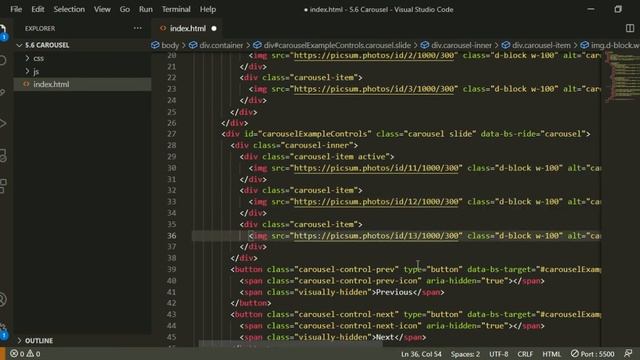Open the Remote Explorer activity icon
The height and width of the screenshot is (360, 640).
click(x=3, y=155)
